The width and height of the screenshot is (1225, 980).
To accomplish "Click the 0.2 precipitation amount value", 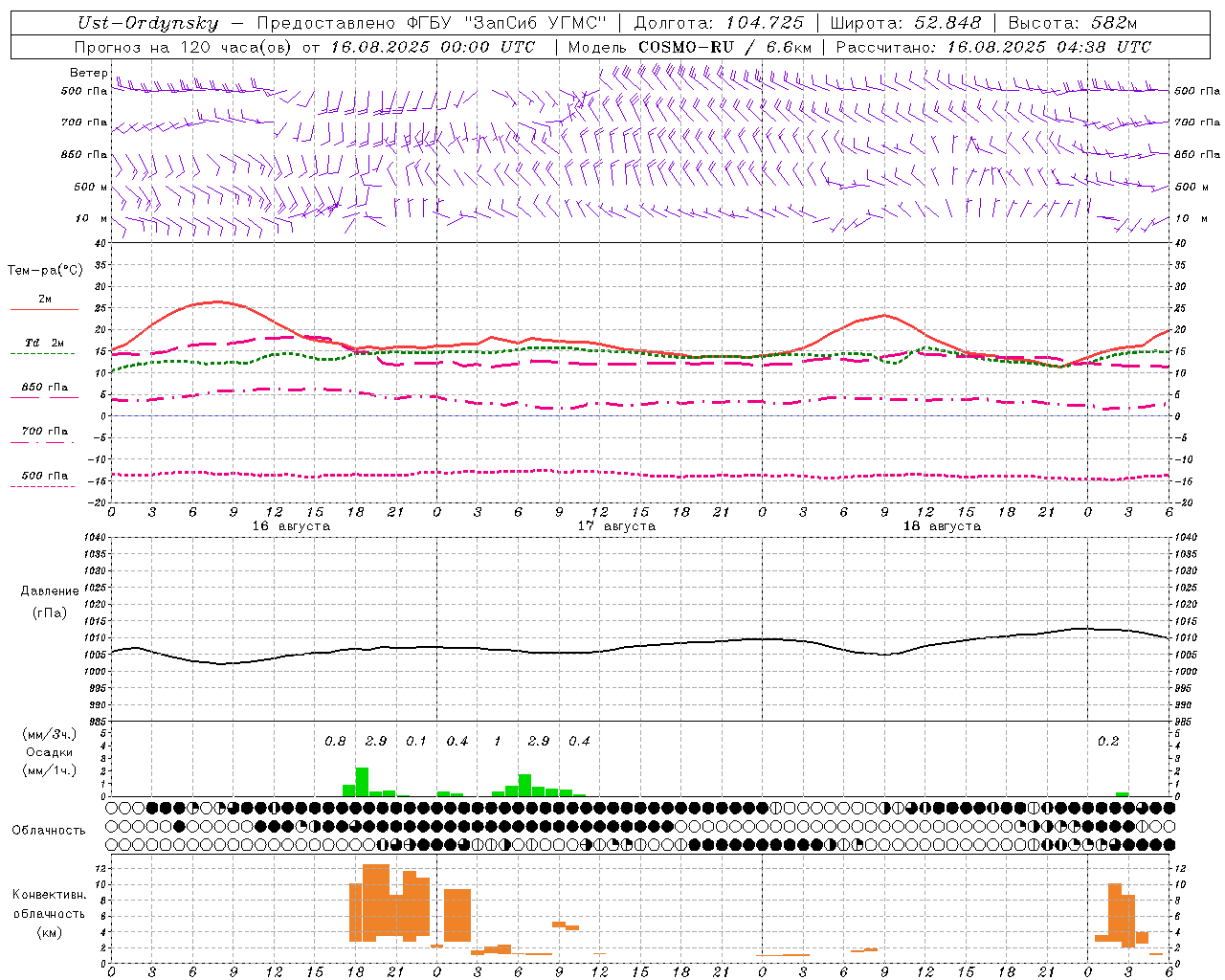I will point(1108,742).
